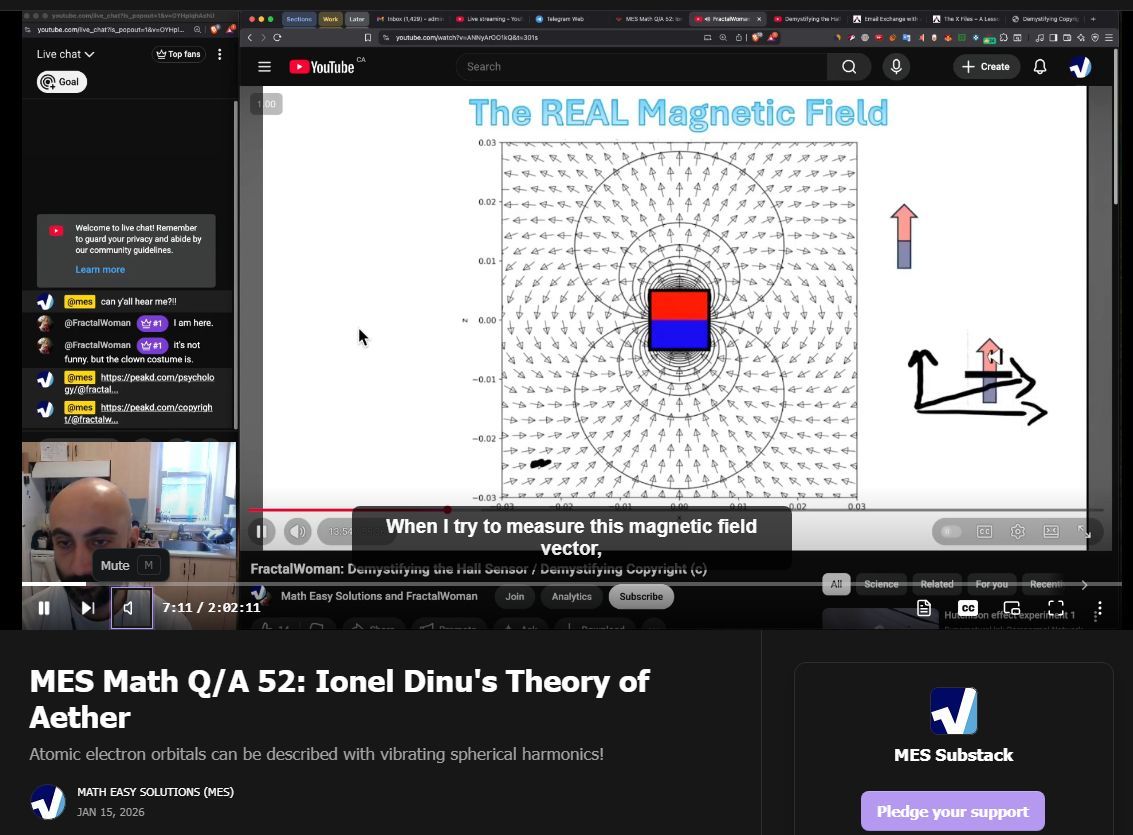Open more options on outer player bar
Viewport: 1133px width, 835px height.
pyautogui.click(x=1099, y=608)
